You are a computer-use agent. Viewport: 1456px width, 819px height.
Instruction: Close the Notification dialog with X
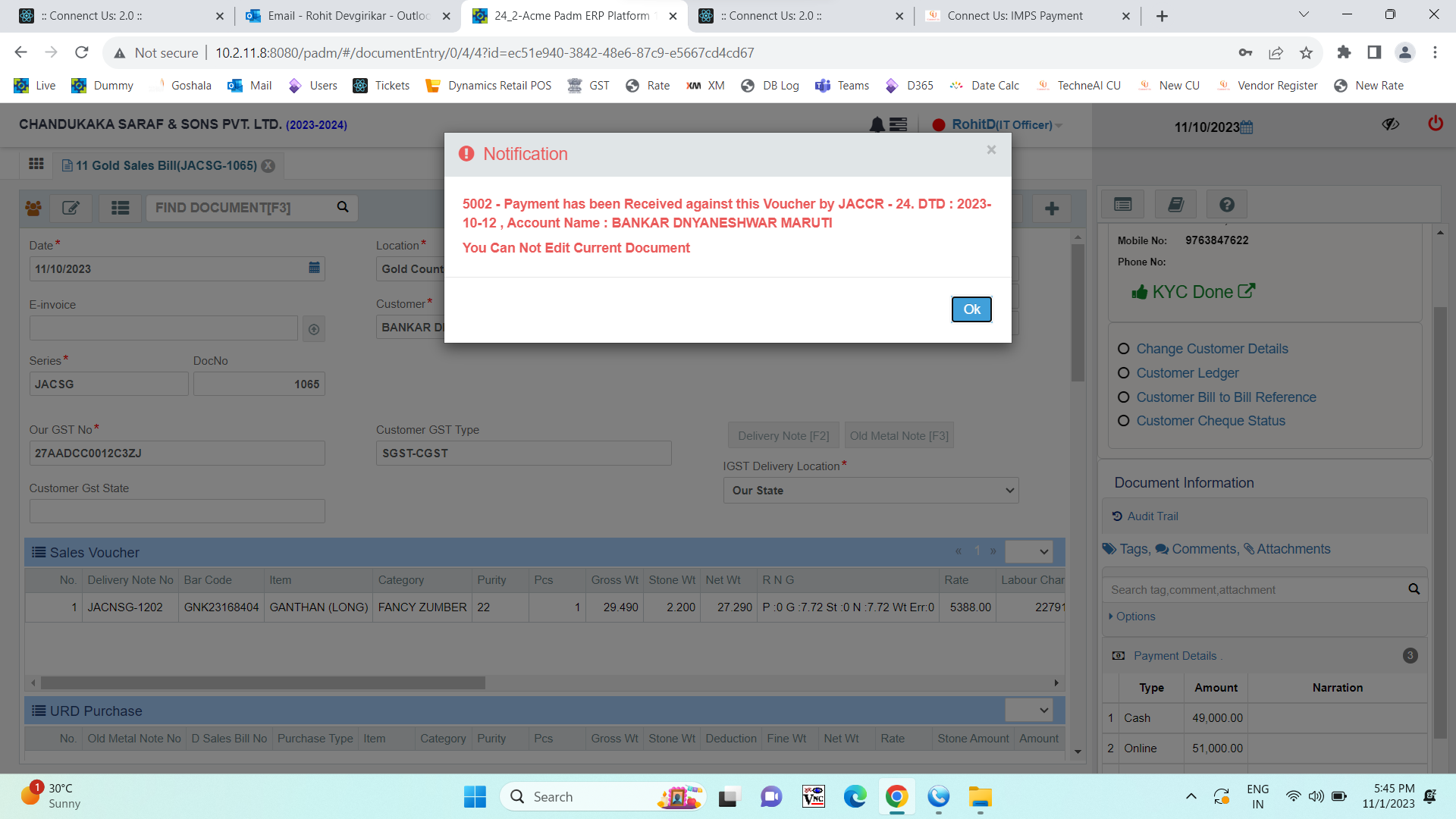point(991,150)
